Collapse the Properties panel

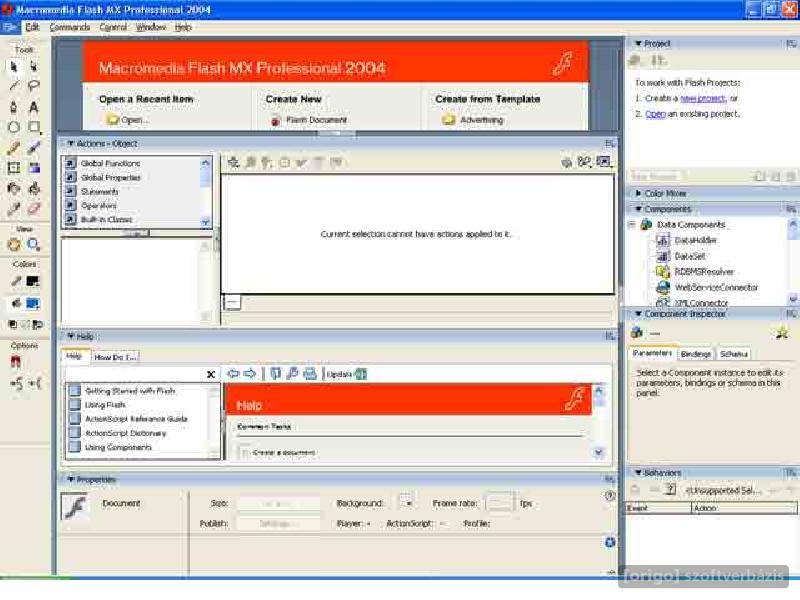[71, 480]
